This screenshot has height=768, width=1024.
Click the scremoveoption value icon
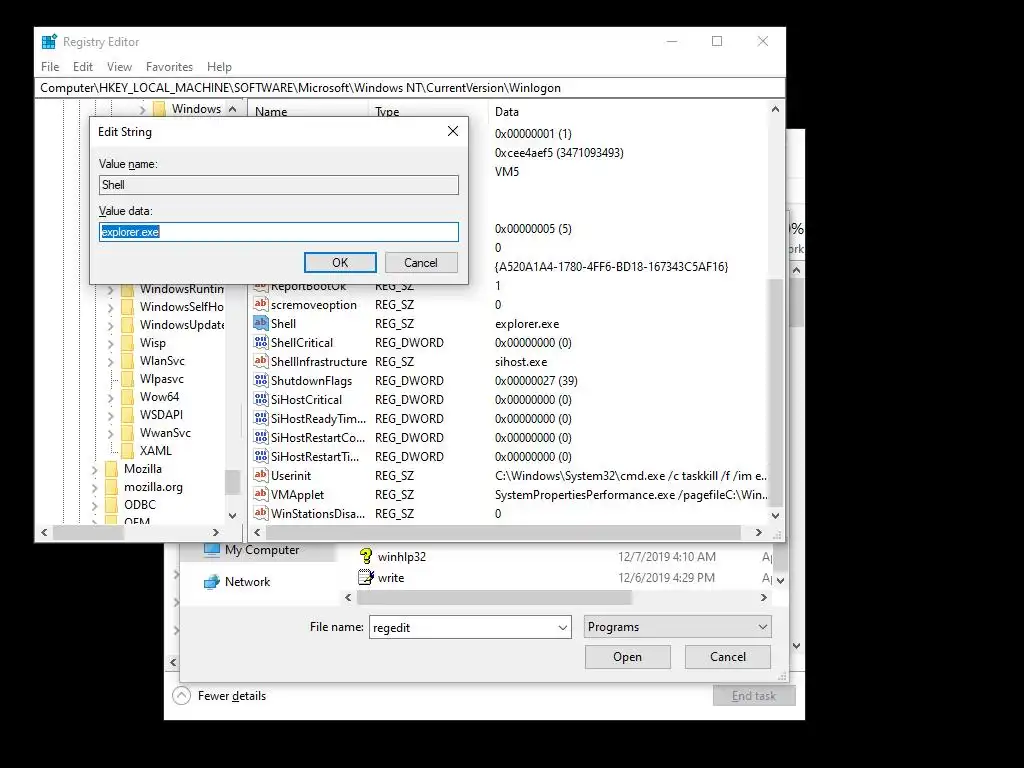coord(261,304)
